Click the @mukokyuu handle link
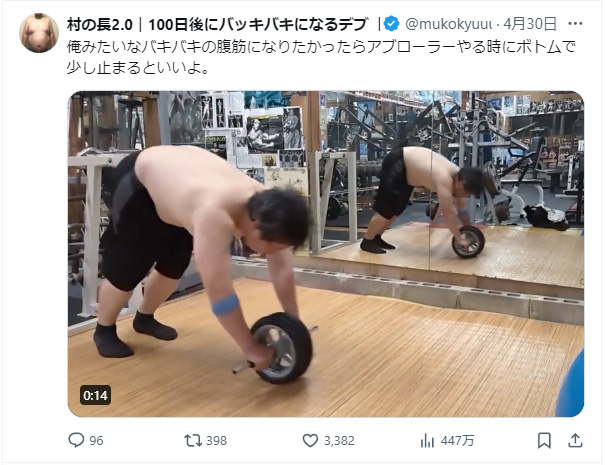Screen dimensions: 605x465 coord(449,24)
